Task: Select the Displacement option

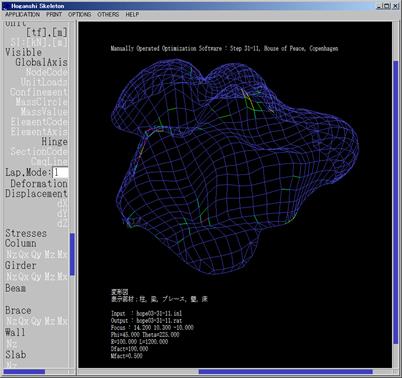Action: [x=36, y=194]
